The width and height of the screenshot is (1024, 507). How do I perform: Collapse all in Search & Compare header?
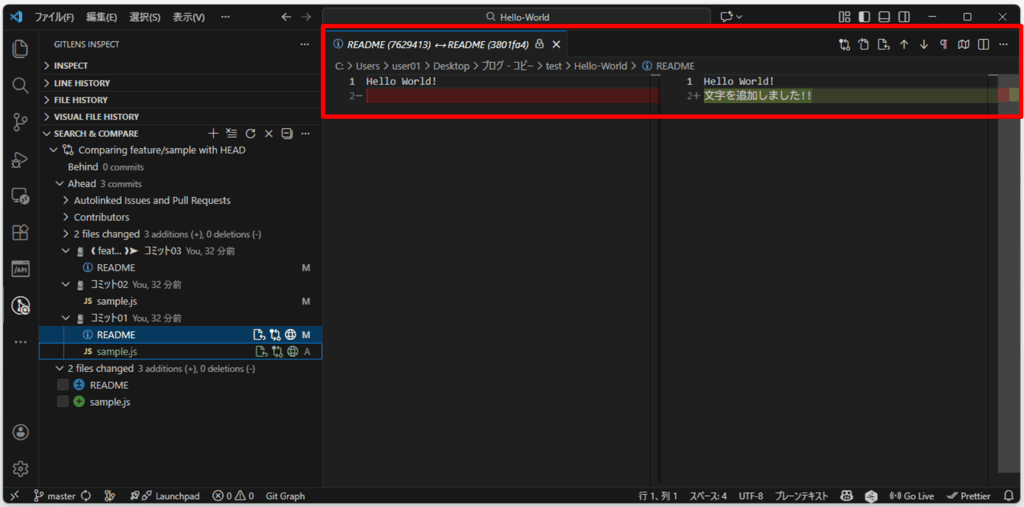point(286,133)
